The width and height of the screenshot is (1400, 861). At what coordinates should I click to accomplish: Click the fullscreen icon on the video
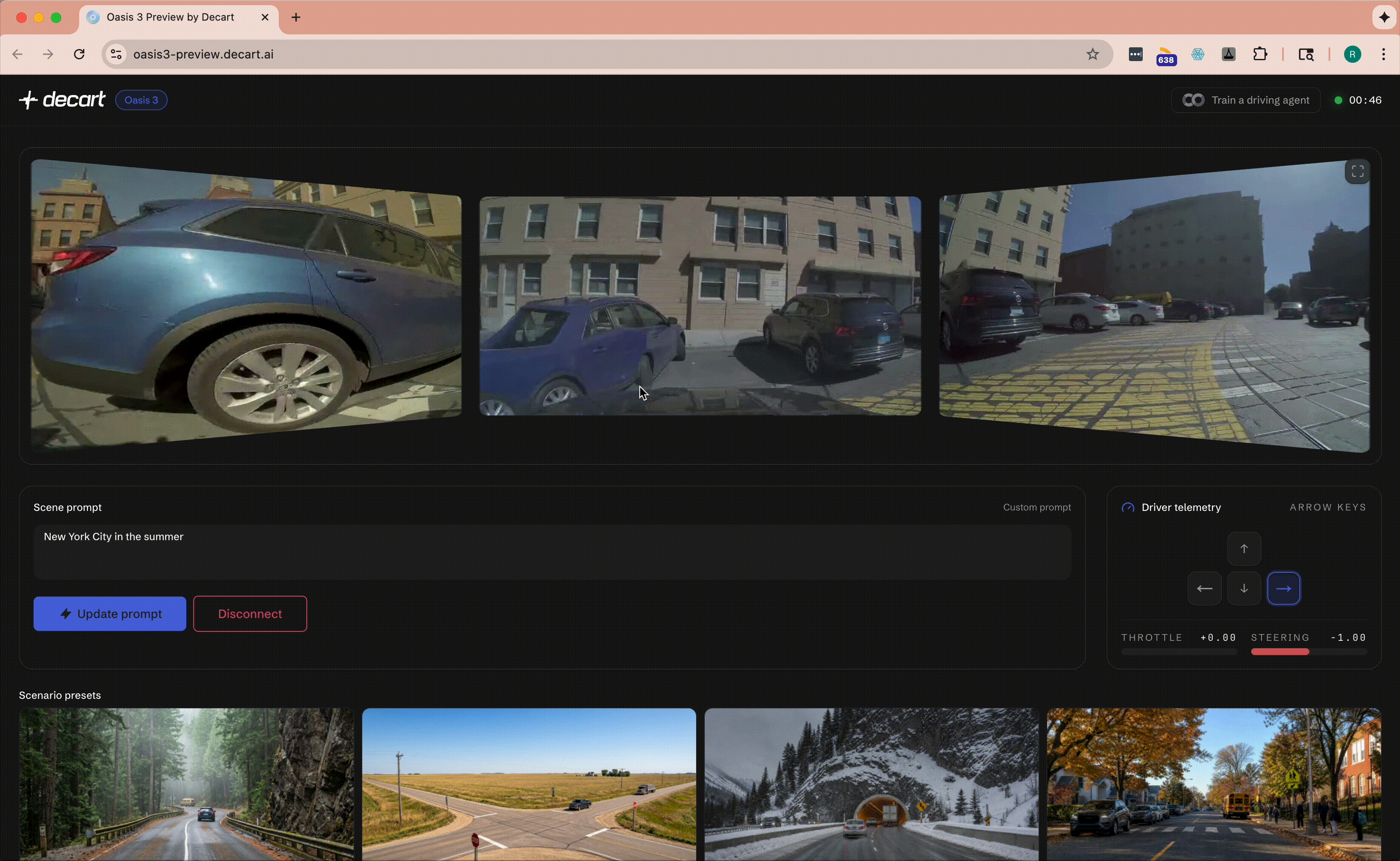(1357, 172)
